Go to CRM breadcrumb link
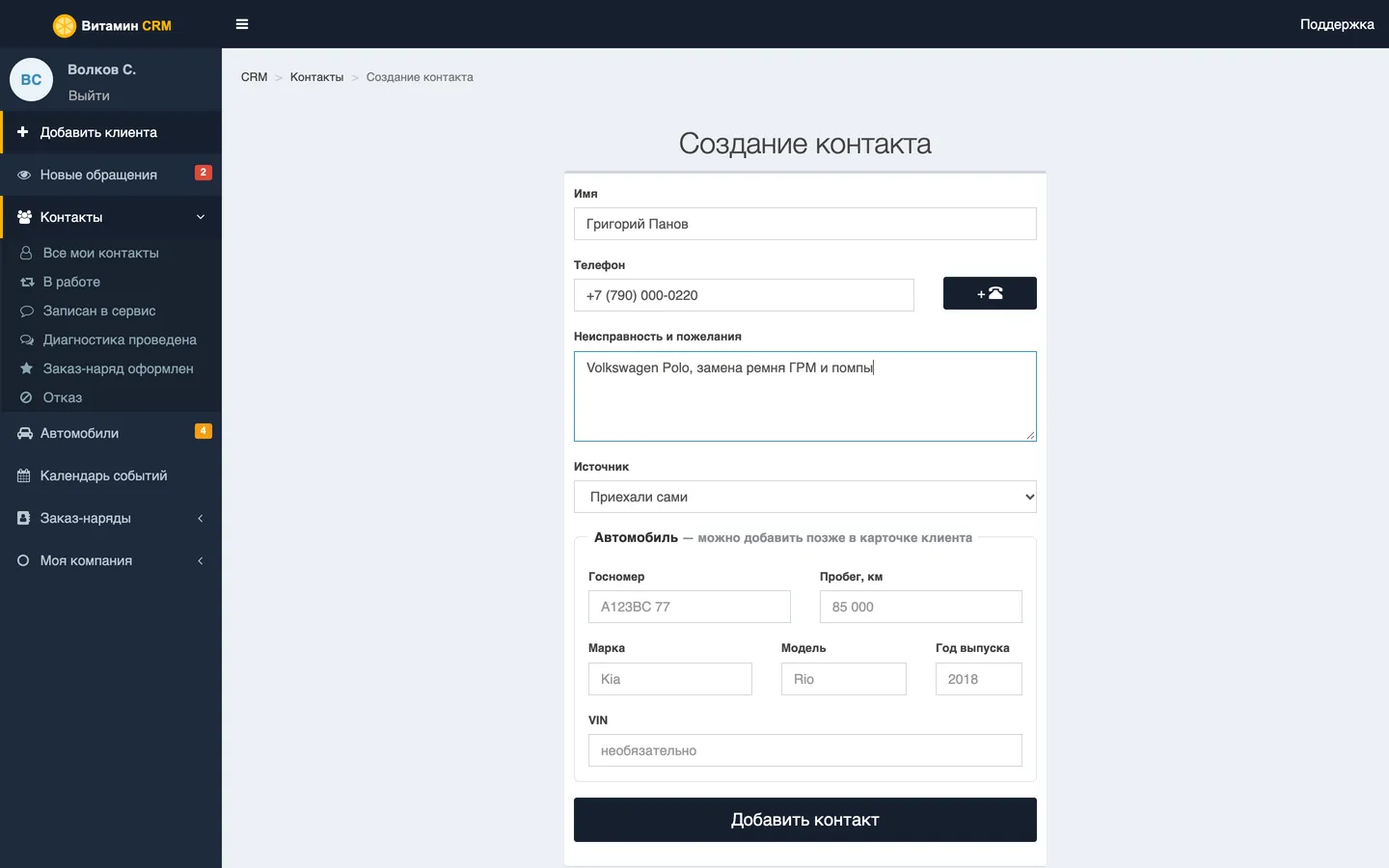This screenshot has width=1389, height=868. 255,77
